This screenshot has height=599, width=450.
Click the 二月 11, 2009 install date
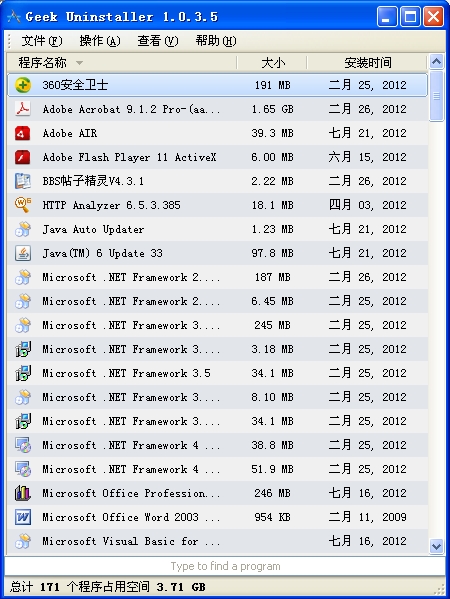point(367,517)
